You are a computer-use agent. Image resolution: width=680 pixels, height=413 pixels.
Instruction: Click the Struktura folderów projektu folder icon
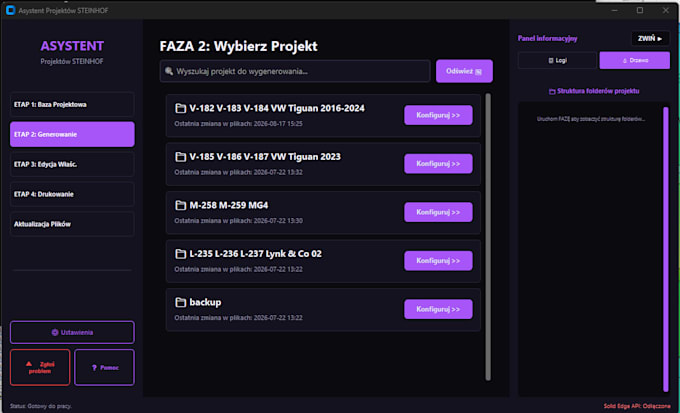[552, 92]
